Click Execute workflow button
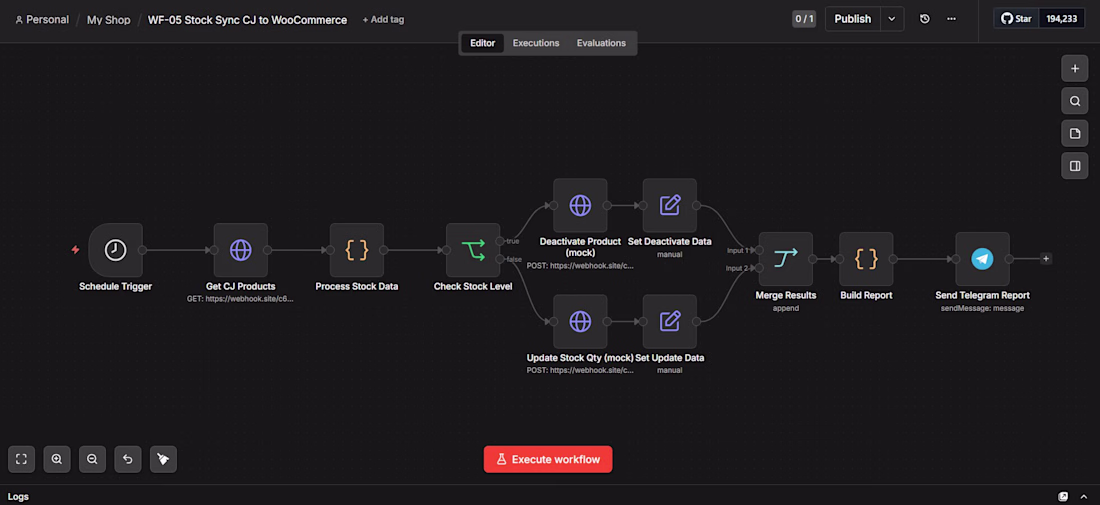The image size is (1100, 505). click(x=548, y=459)
